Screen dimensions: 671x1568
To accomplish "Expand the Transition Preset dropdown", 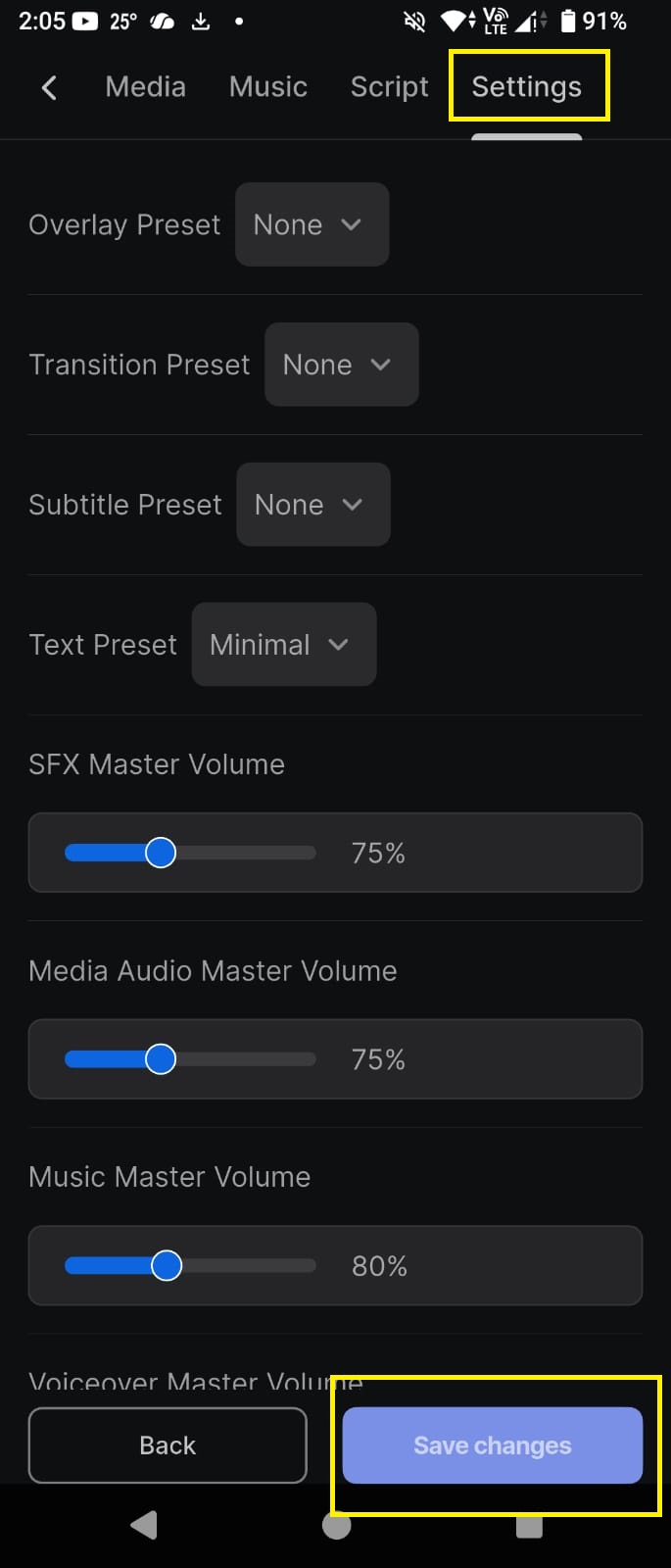I will tap(341, 365).
